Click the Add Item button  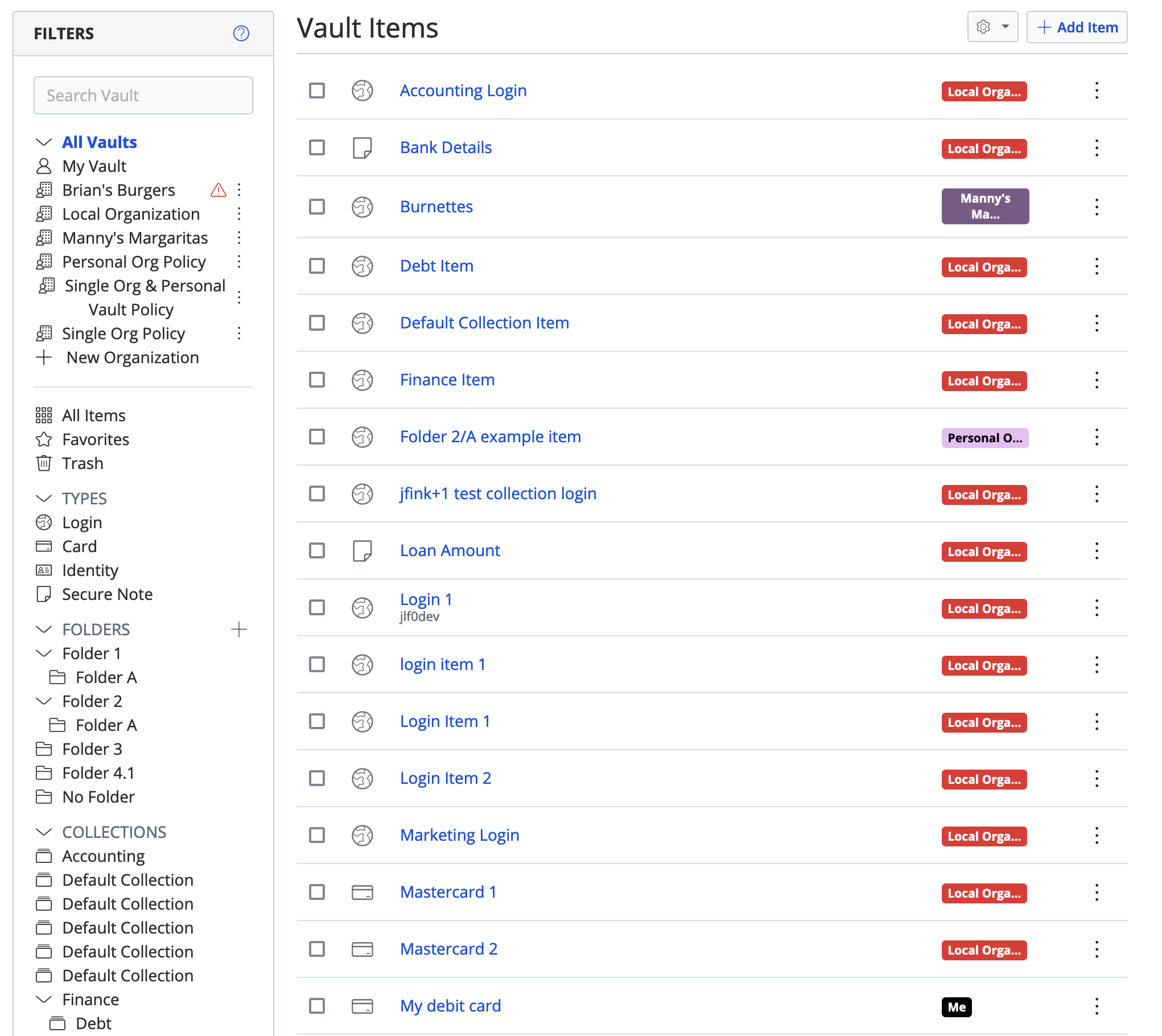pos(1077,27)
